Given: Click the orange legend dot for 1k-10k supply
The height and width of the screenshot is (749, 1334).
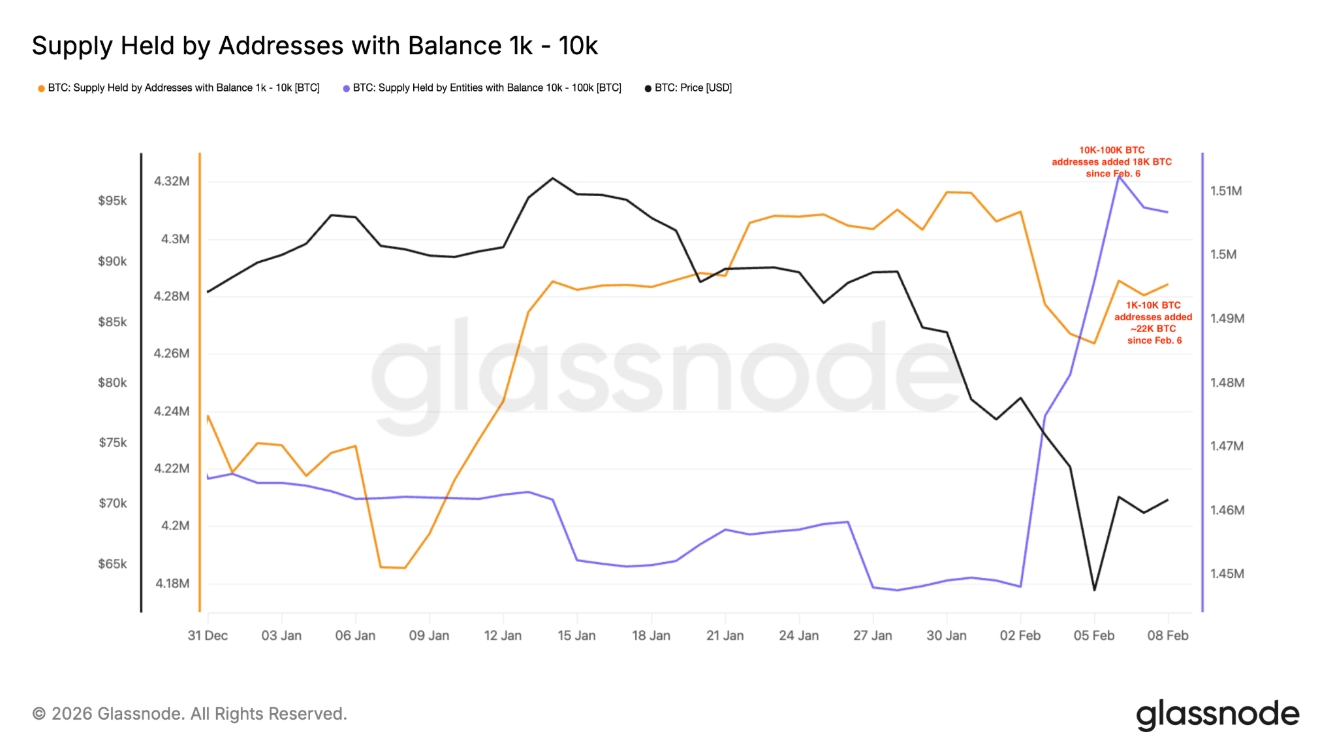Looking at the screenshot, I should (x=41, y=88).
